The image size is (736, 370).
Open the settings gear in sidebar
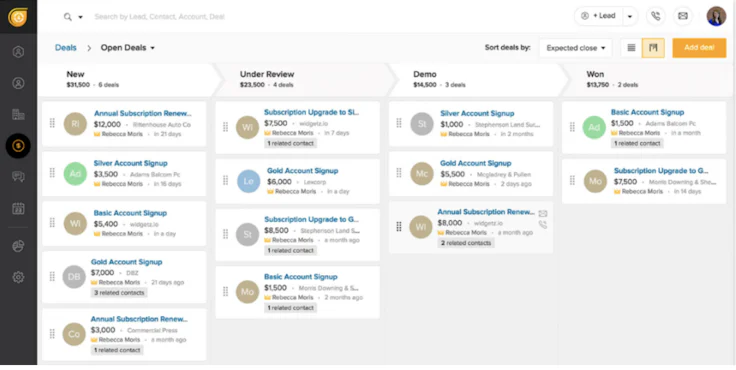point(18,277)
